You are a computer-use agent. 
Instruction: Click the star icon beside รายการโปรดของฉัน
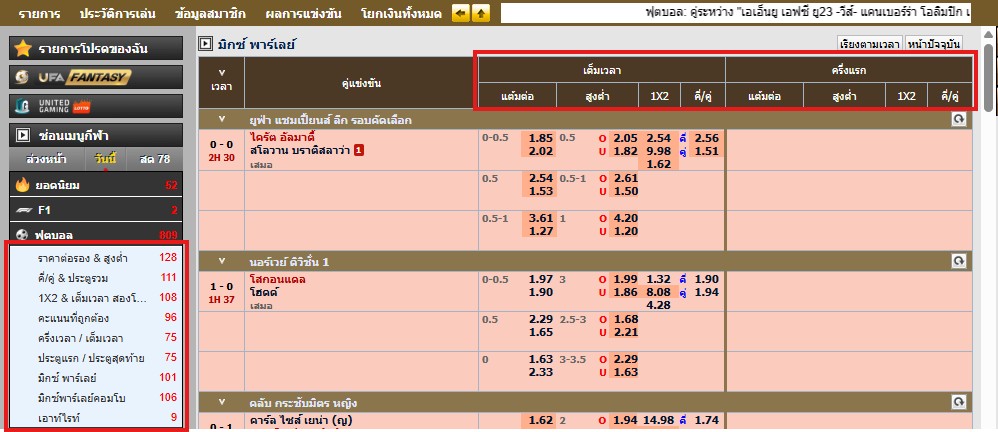click(24, 48)
